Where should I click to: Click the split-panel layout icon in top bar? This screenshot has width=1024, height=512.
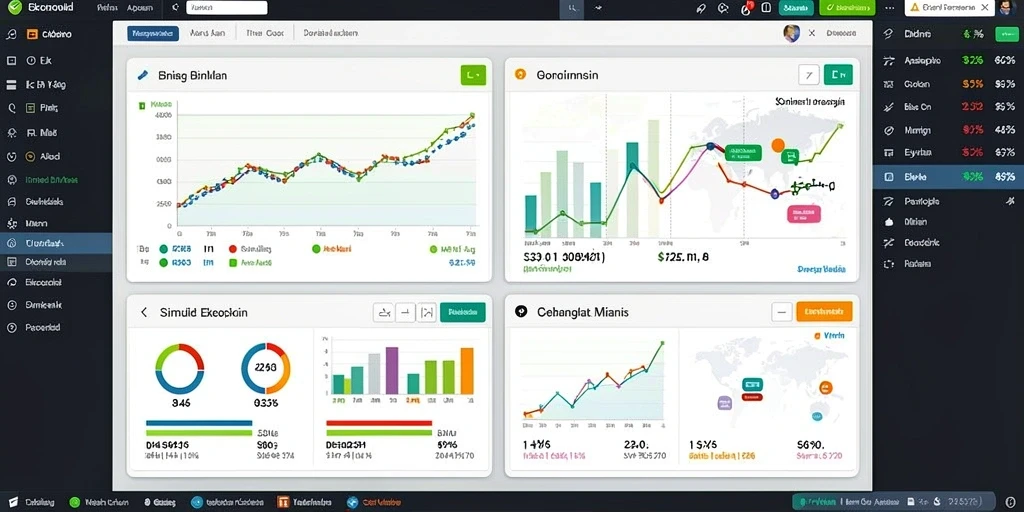[x=766, y=8]
